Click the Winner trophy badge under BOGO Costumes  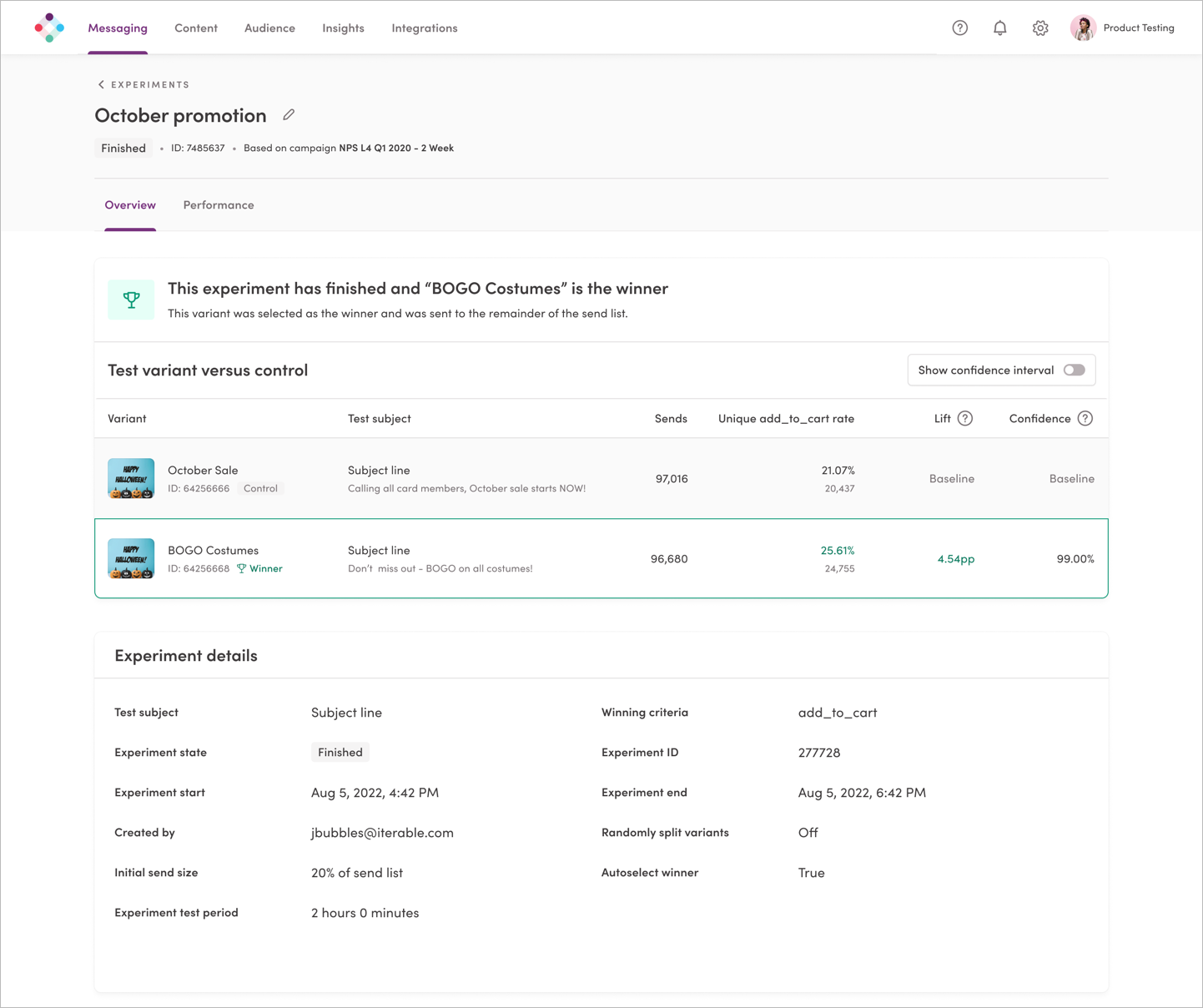(259, 568)
